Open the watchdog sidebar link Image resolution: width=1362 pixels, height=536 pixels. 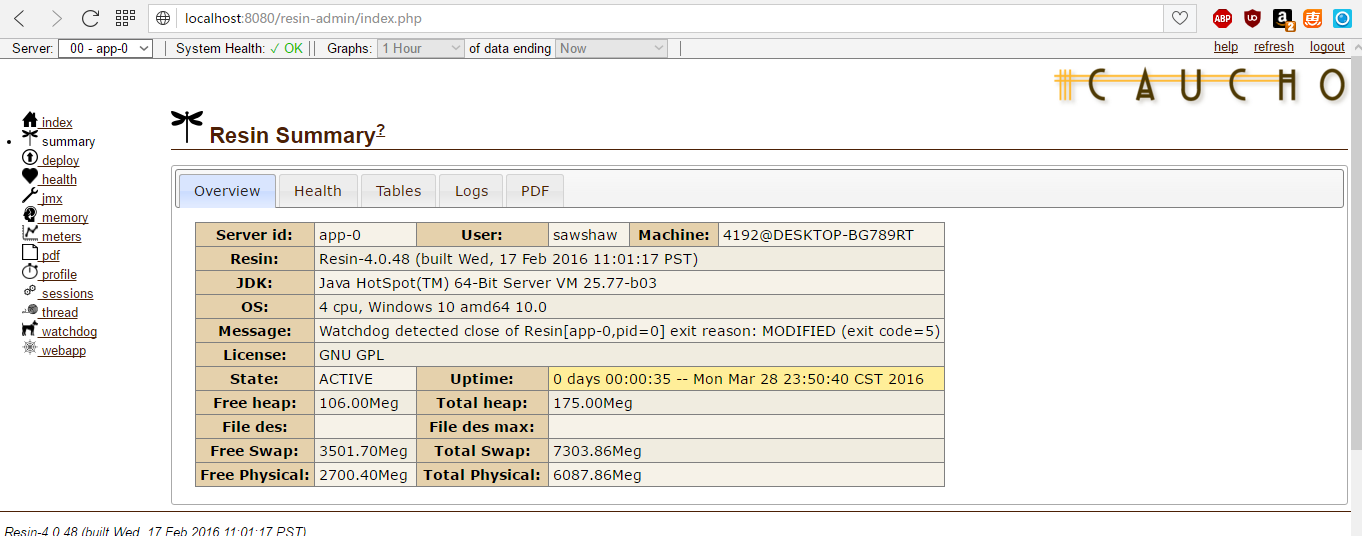pos(69,331)
